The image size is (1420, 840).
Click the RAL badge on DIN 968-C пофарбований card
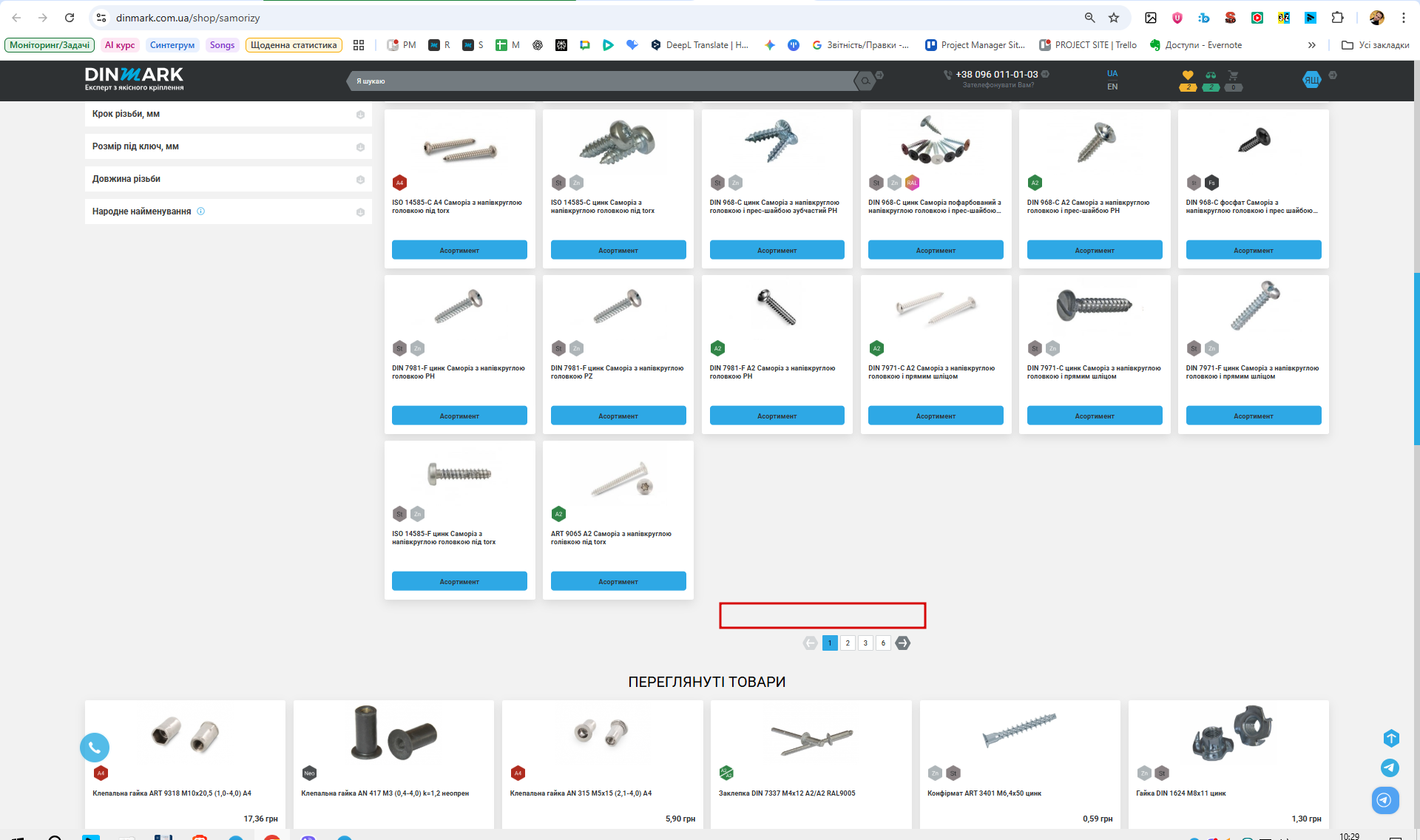912,183
